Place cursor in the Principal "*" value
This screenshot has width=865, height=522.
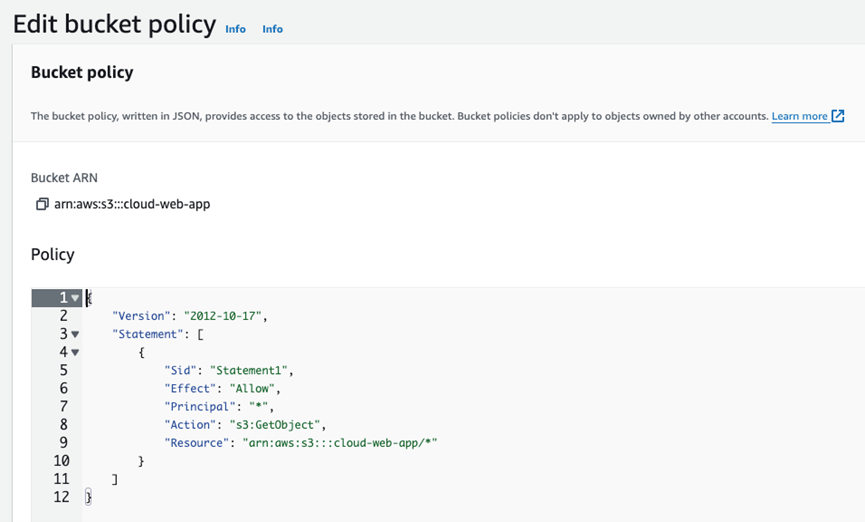click(x=258, y=407)
